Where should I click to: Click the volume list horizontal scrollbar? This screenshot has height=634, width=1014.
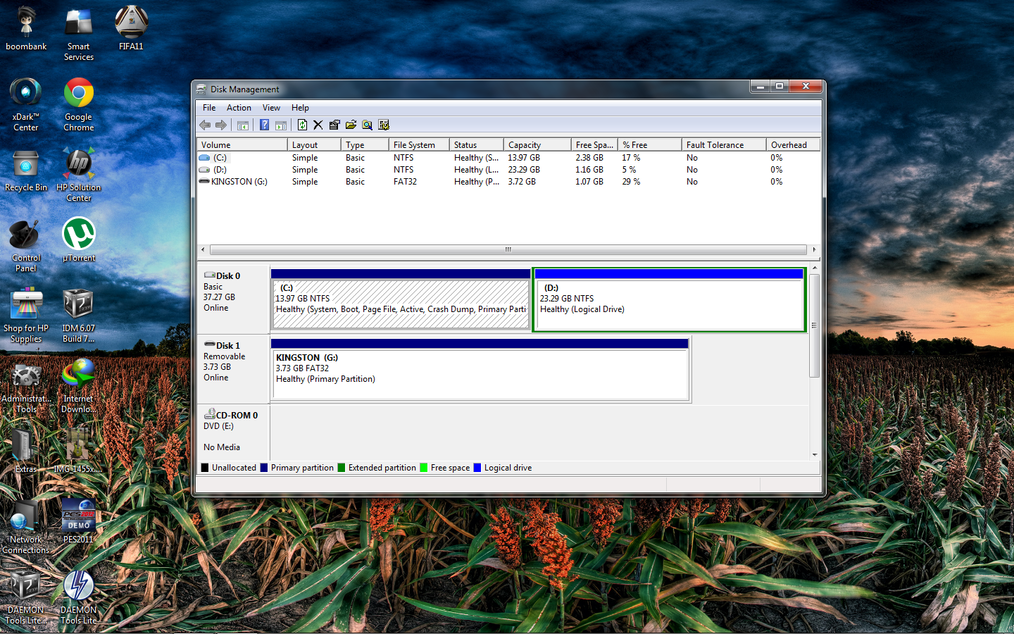(x=508, y=249)
